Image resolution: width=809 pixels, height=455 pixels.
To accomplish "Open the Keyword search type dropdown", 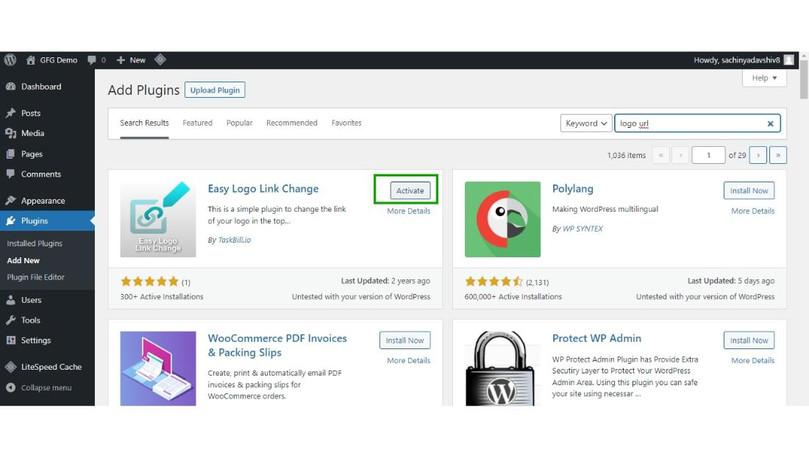I will point(586,124).
